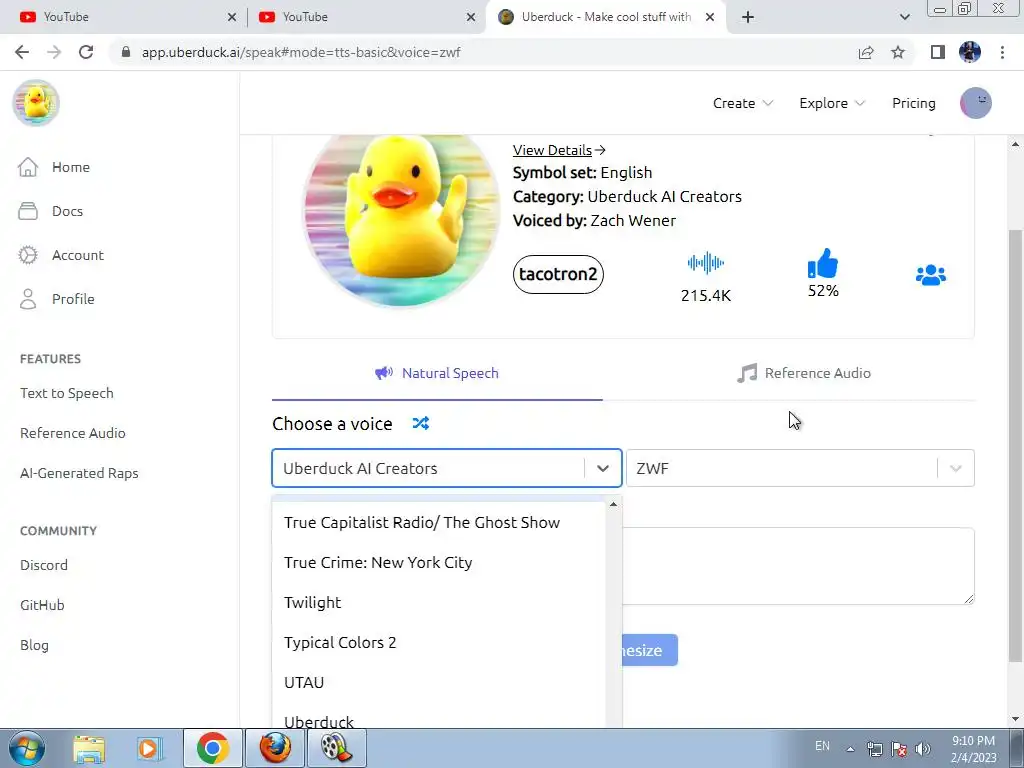Screen dimensions: 1024x768
Task: Bookmark this page with star icon
Action: 898,52
